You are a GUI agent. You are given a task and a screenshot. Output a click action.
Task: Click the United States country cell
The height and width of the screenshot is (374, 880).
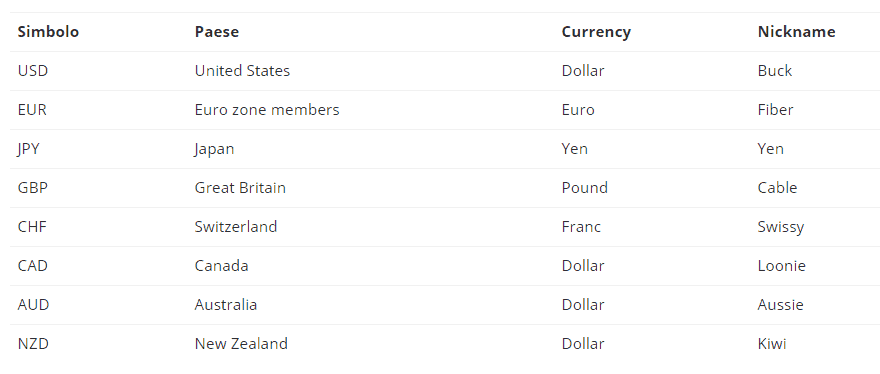(242, 71)
